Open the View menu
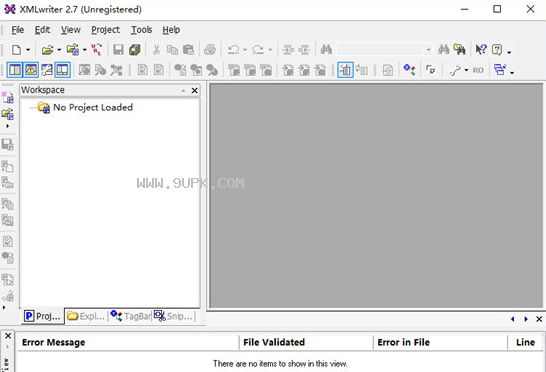The image size is (546, 372). point(71,30)
